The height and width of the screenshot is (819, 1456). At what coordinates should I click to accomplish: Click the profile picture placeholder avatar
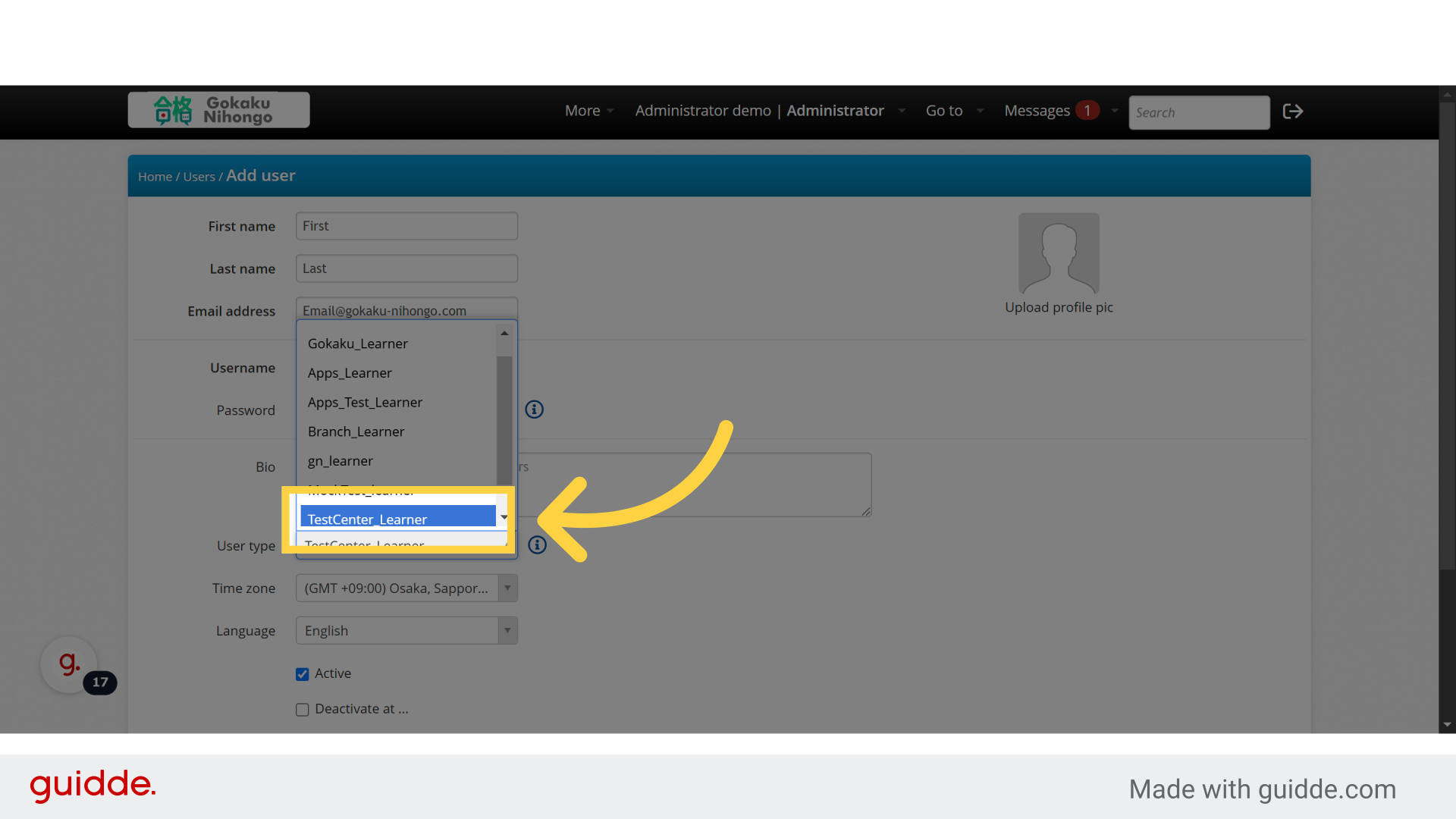coord(1059,253)
